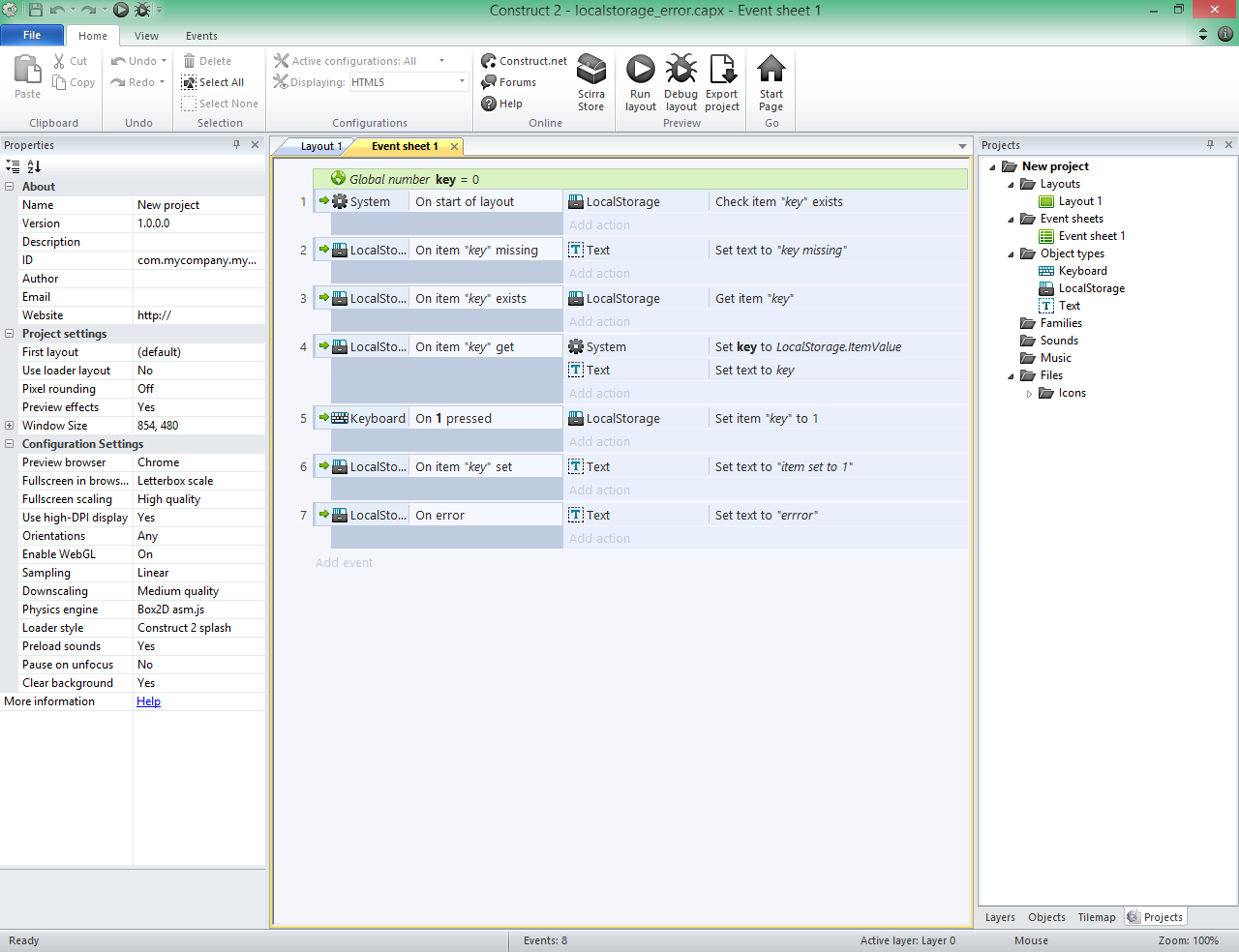This screenshot has width=1239, height=952.
Task: Click the Help link in properties
Action: (x=148, y=701)
